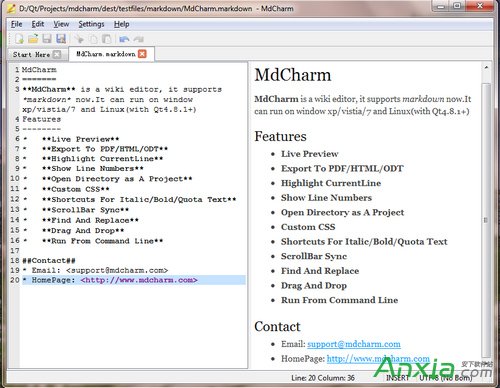The width and height of the screenshot is (500, 388).
Task: Click the preview scrollbar up arrow
Action: click(x=486, y=67)
